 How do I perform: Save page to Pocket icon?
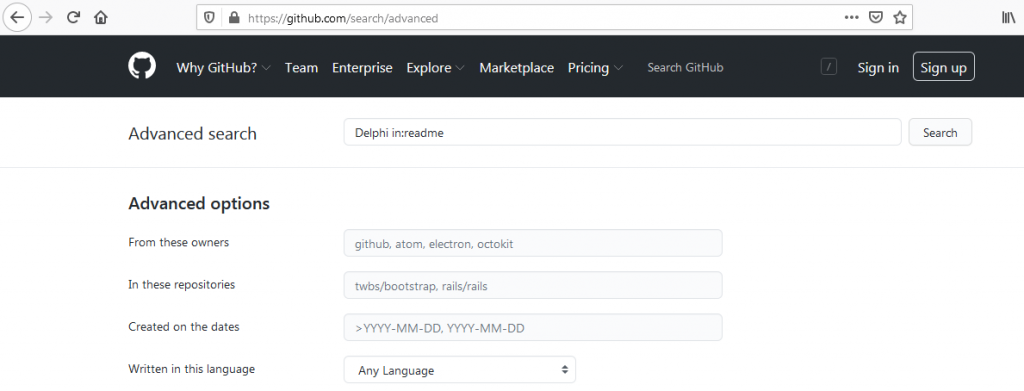coord(876,18)
